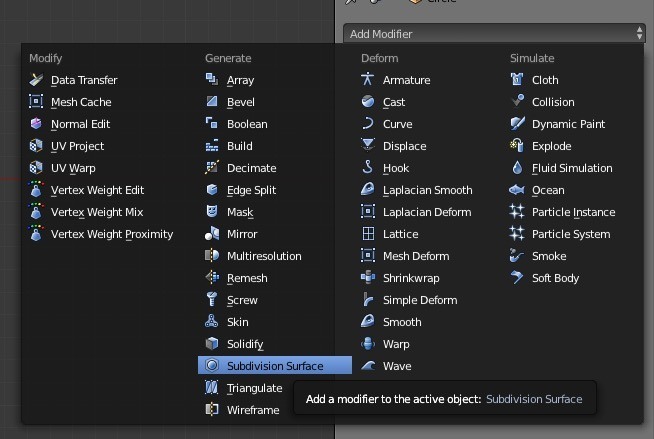Viewport: 654px width, 439px height.
Task: Click the Lattice grid icon
Action: (368, 234)
